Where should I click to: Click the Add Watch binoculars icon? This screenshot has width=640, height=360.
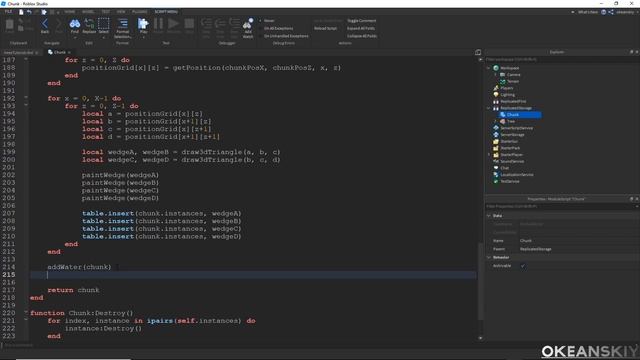coord(248,24)
